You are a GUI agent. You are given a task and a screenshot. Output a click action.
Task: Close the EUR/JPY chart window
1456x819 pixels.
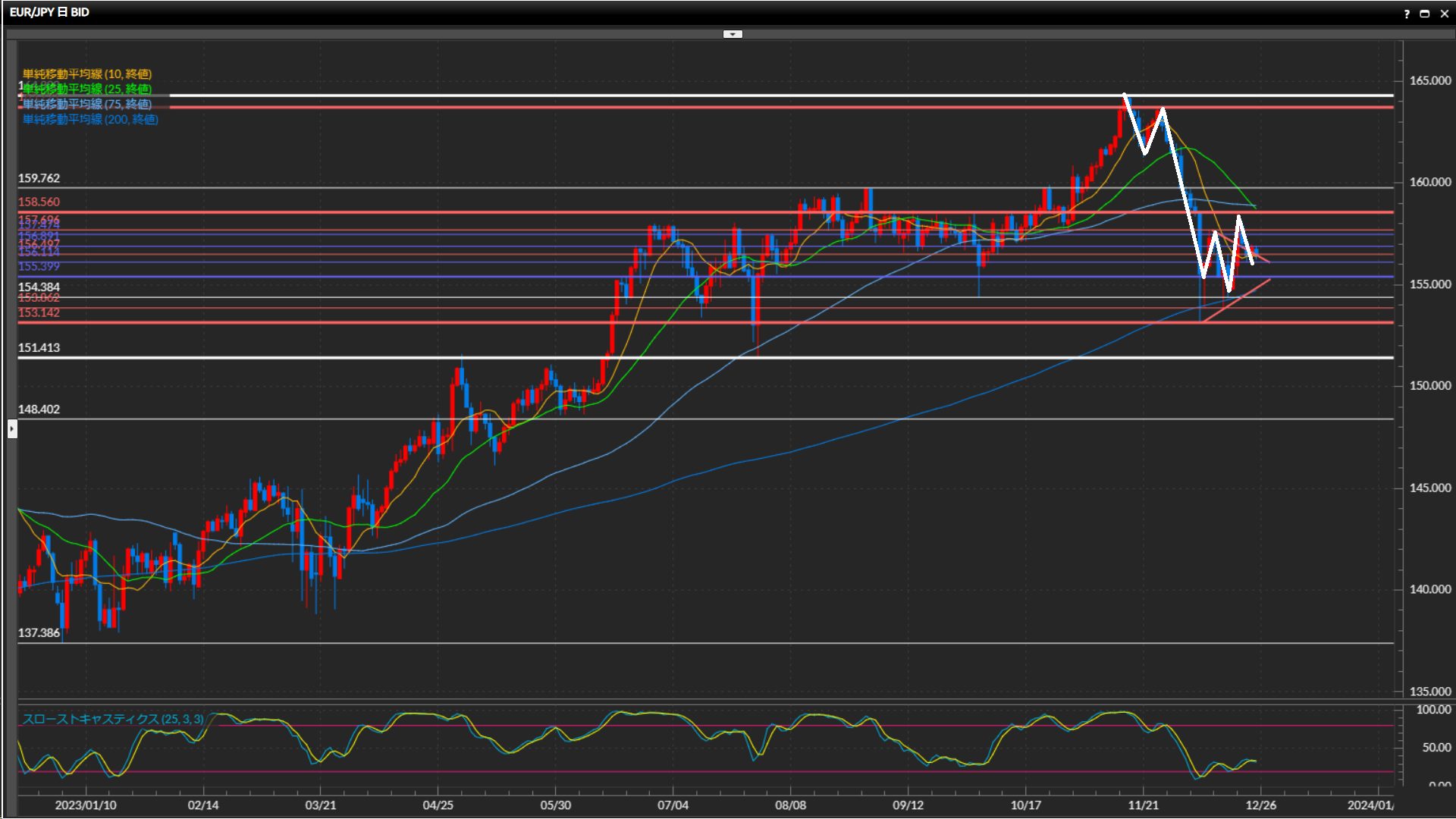tap(1444, 14)
